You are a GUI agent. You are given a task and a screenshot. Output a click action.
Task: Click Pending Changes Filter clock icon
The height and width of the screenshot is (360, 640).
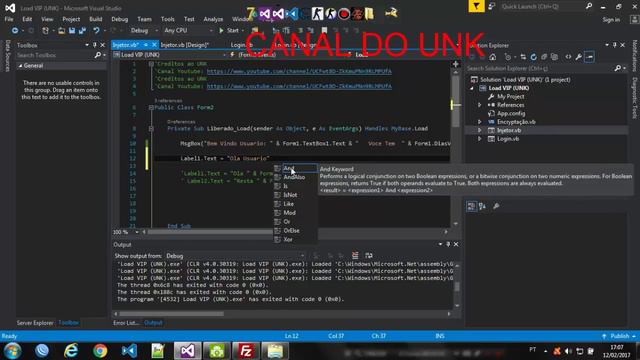pyautogui.click(x=507, y=57)
